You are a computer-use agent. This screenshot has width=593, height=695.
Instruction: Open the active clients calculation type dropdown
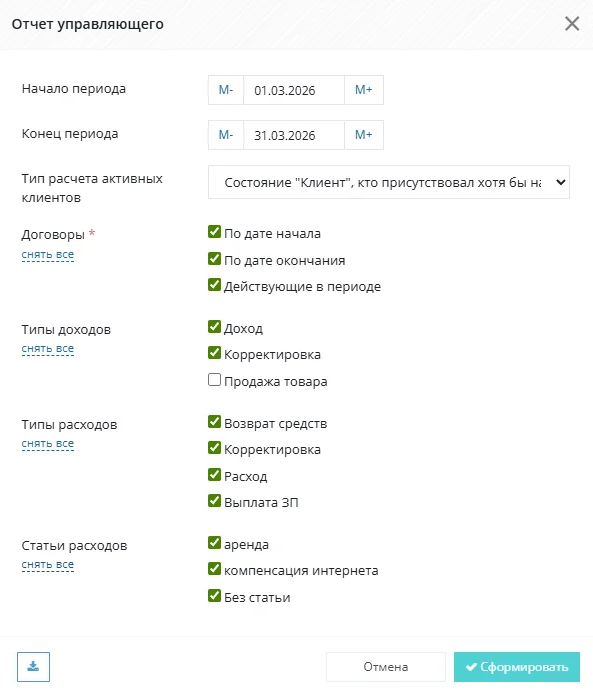click(389, 182)
